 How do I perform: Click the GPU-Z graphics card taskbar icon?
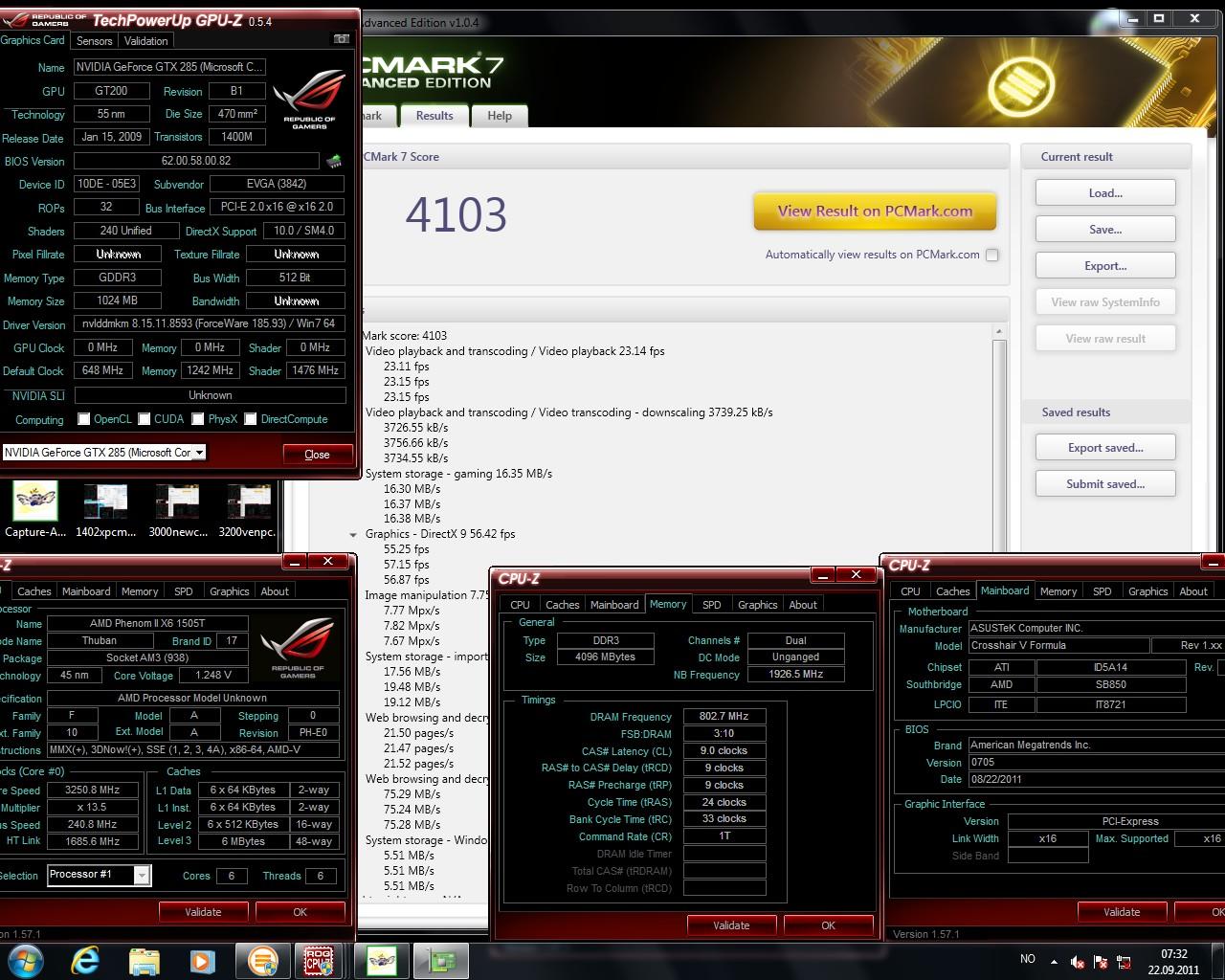pos(441,961)
